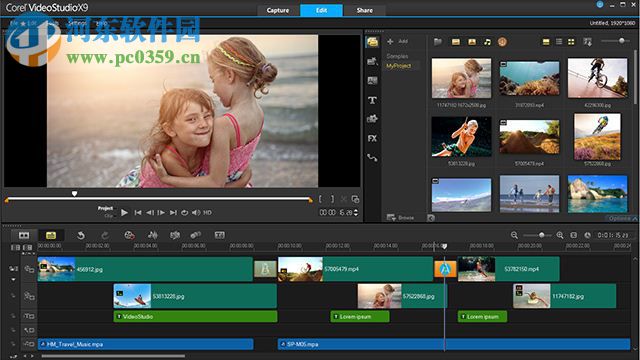Select the Samples library folder
Screen dimensions: 640x360
click(397, 56)
